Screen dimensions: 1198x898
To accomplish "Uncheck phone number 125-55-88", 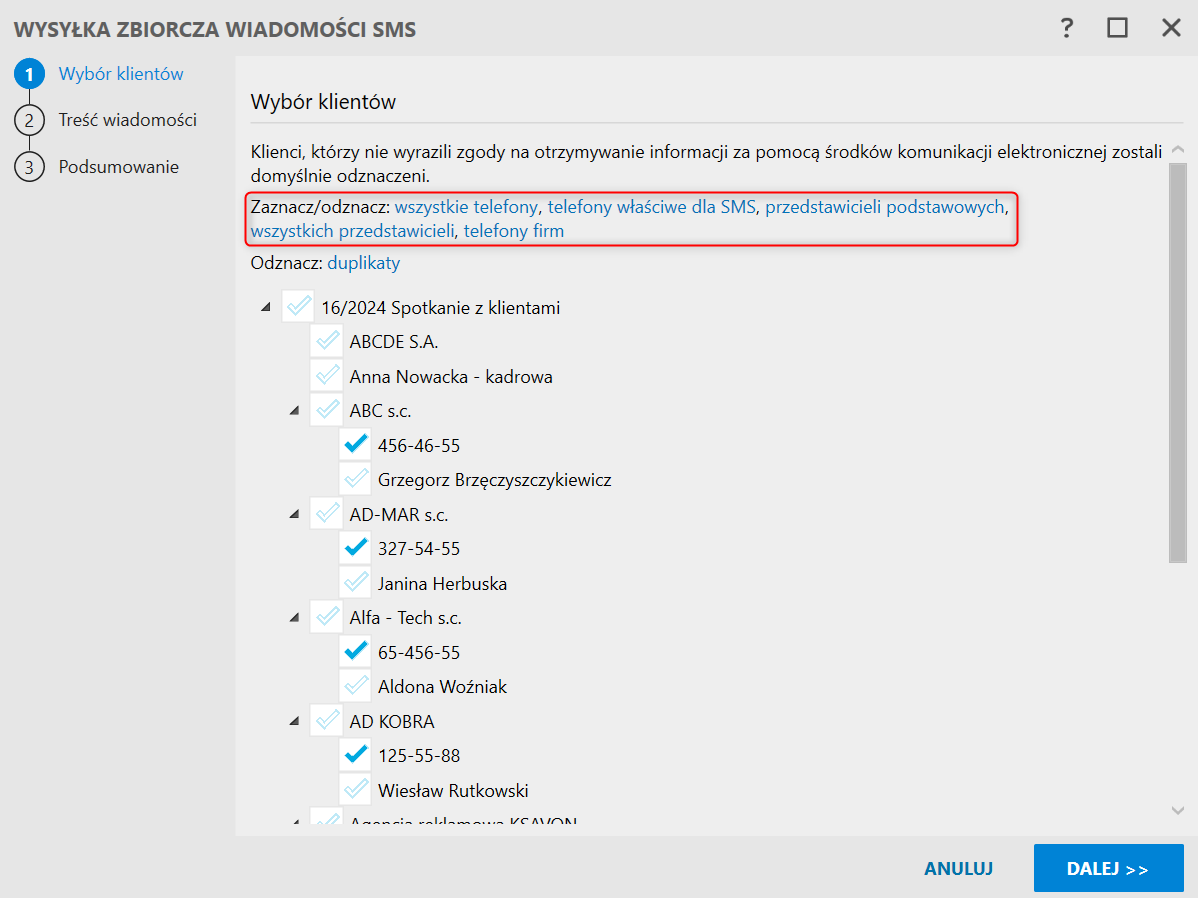I will [354, 755].
